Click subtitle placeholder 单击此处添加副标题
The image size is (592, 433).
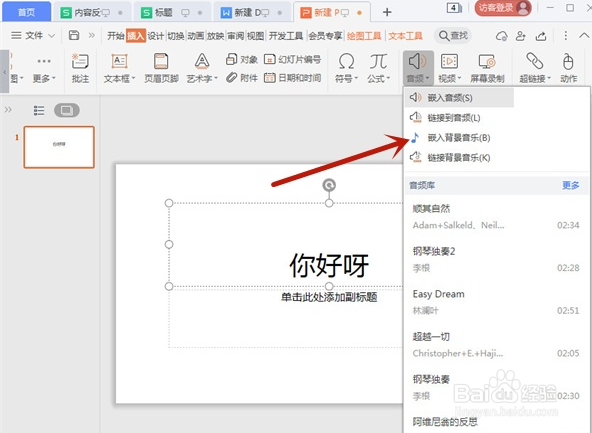(x=329, y=297)
